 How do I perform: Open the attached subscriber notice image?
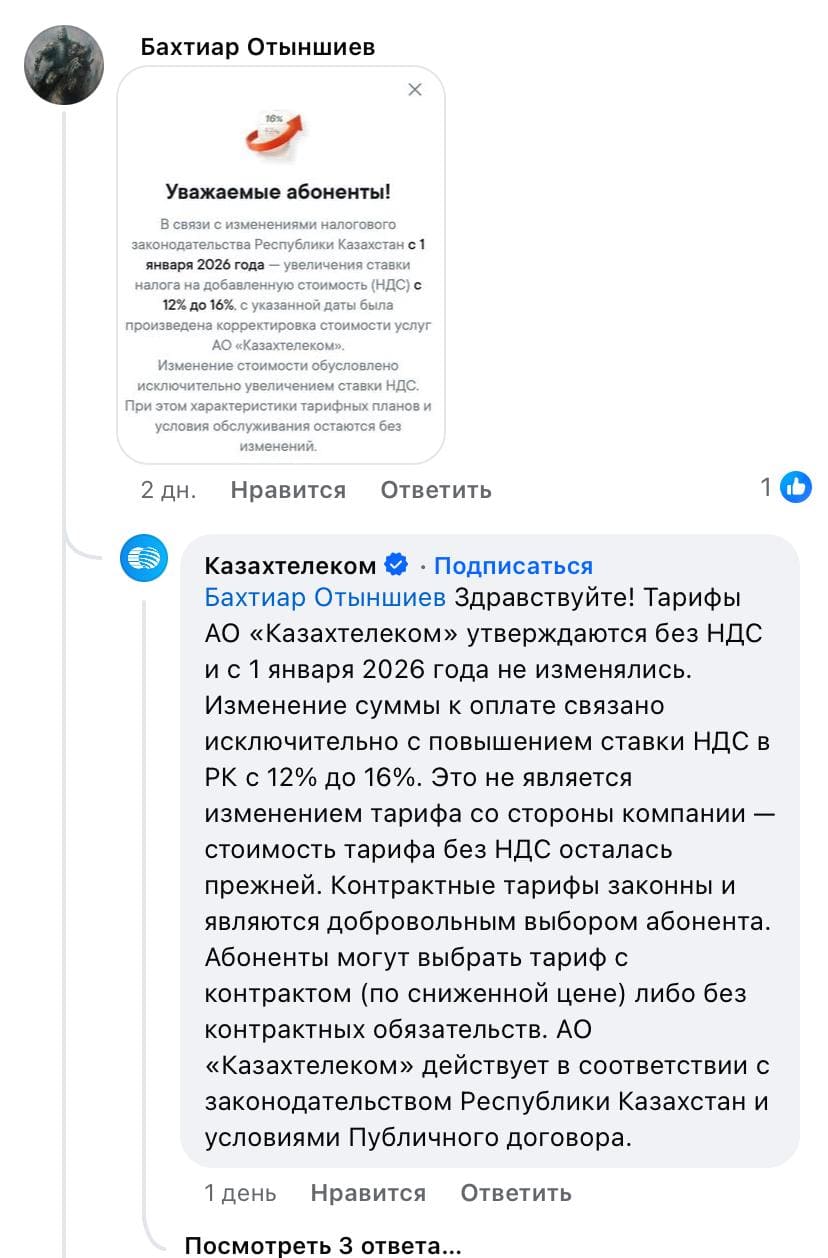click(280, 300)
